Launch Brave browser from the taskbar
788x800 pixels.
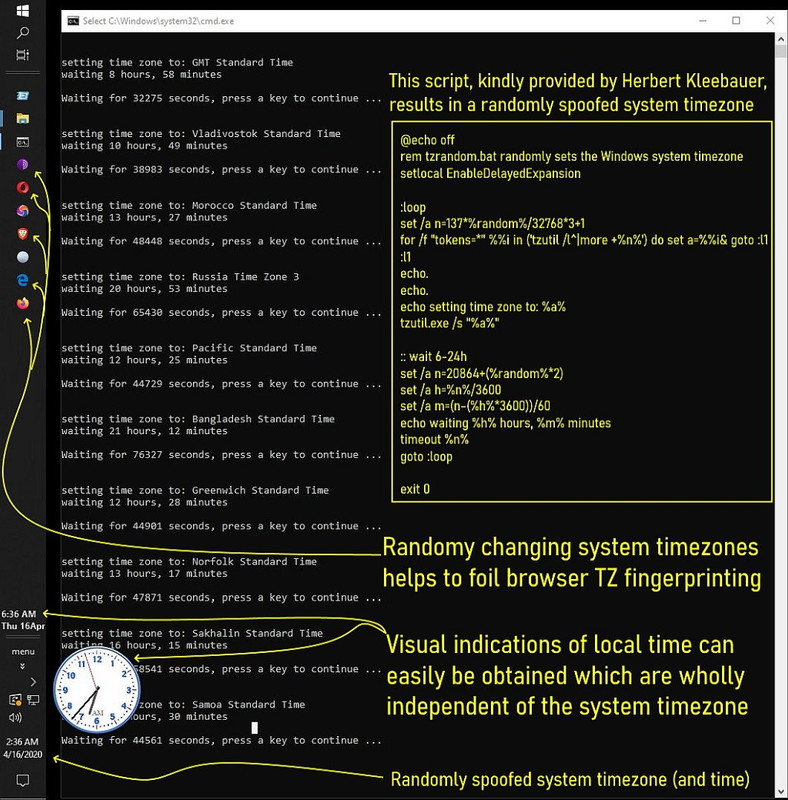[22, 234]
